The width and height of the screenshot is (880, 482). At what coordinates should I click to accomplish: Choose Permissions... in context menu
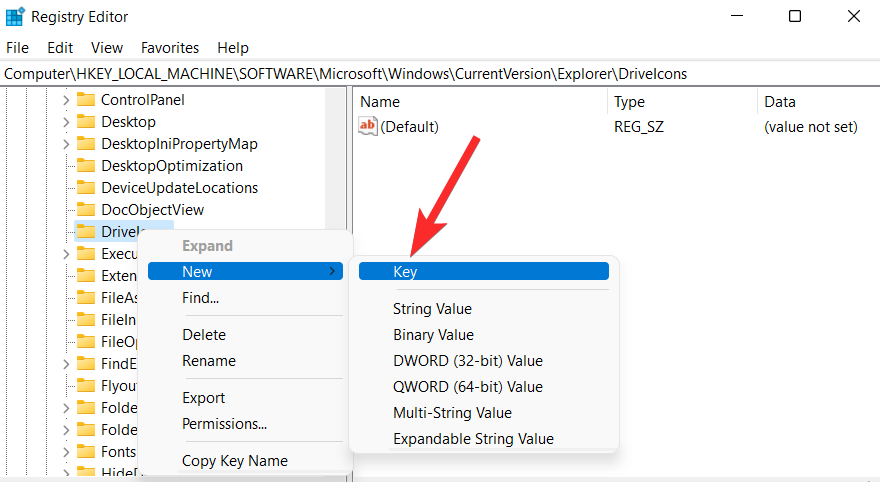pos(224,424)
